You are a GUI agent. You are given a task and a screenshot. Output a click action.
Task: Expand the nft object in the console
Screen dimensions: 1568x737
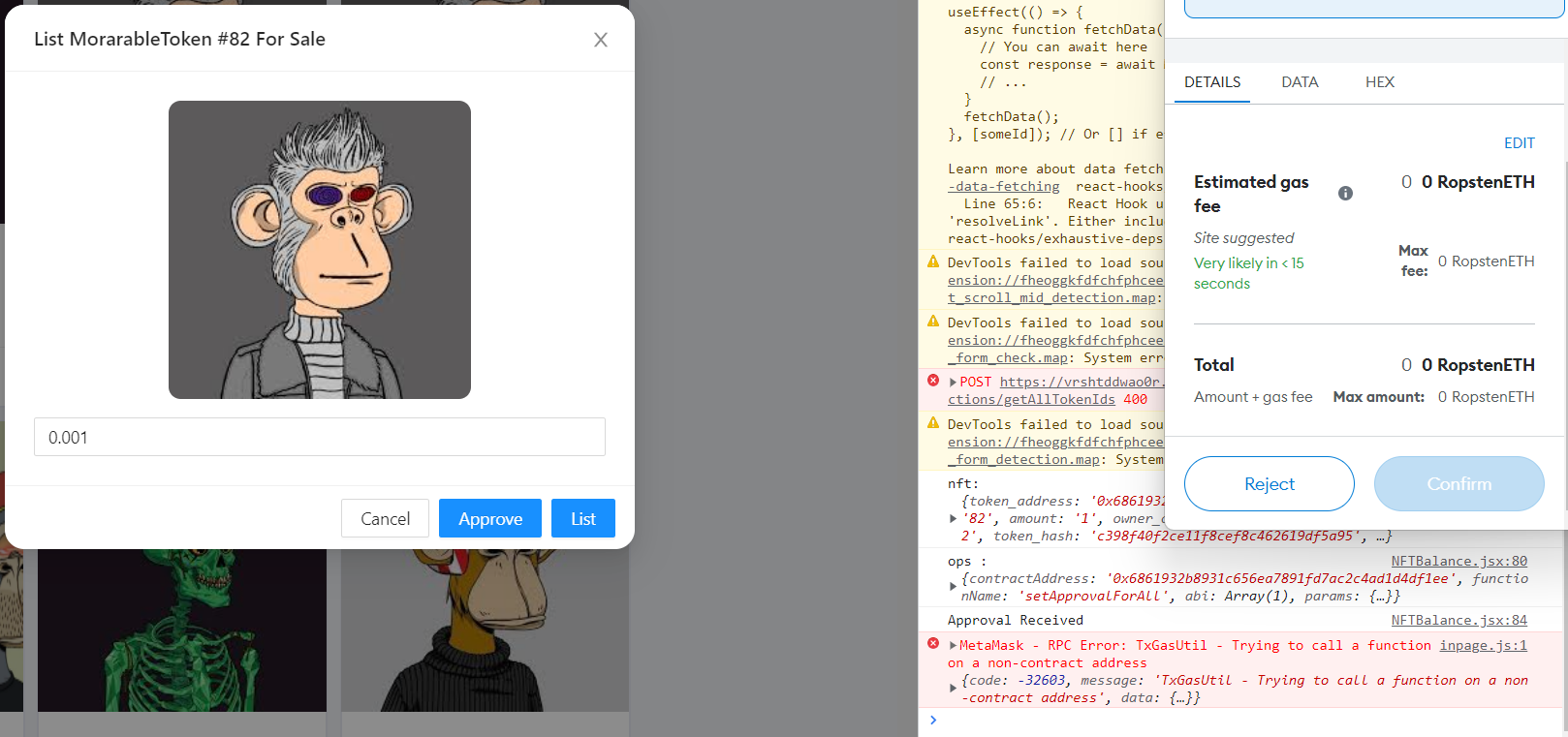[953, 519]
